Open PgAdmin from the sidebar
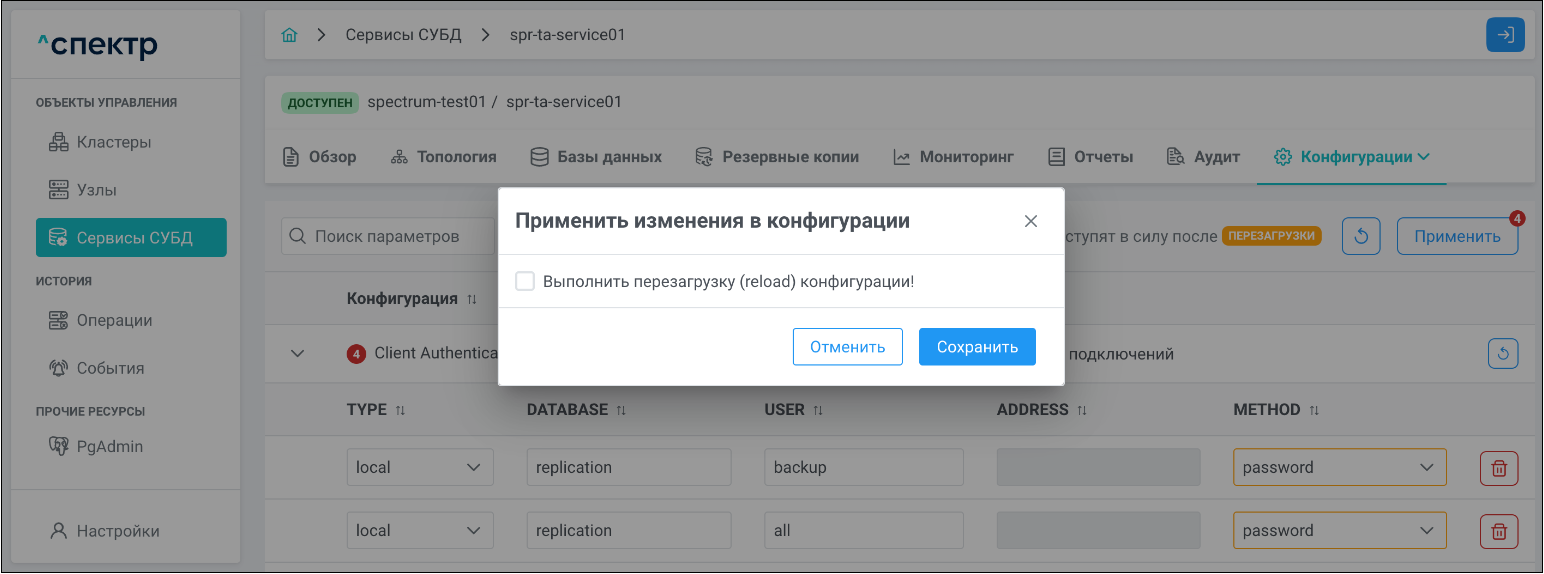Viewport: 1544px width, 574px height. tap(109, 446)
